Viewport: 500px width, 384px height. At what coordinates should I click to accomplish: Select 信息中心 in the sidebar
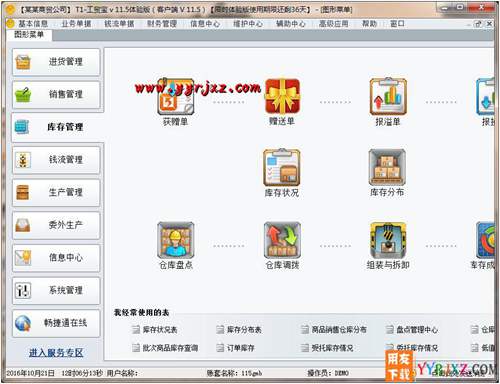56,258
